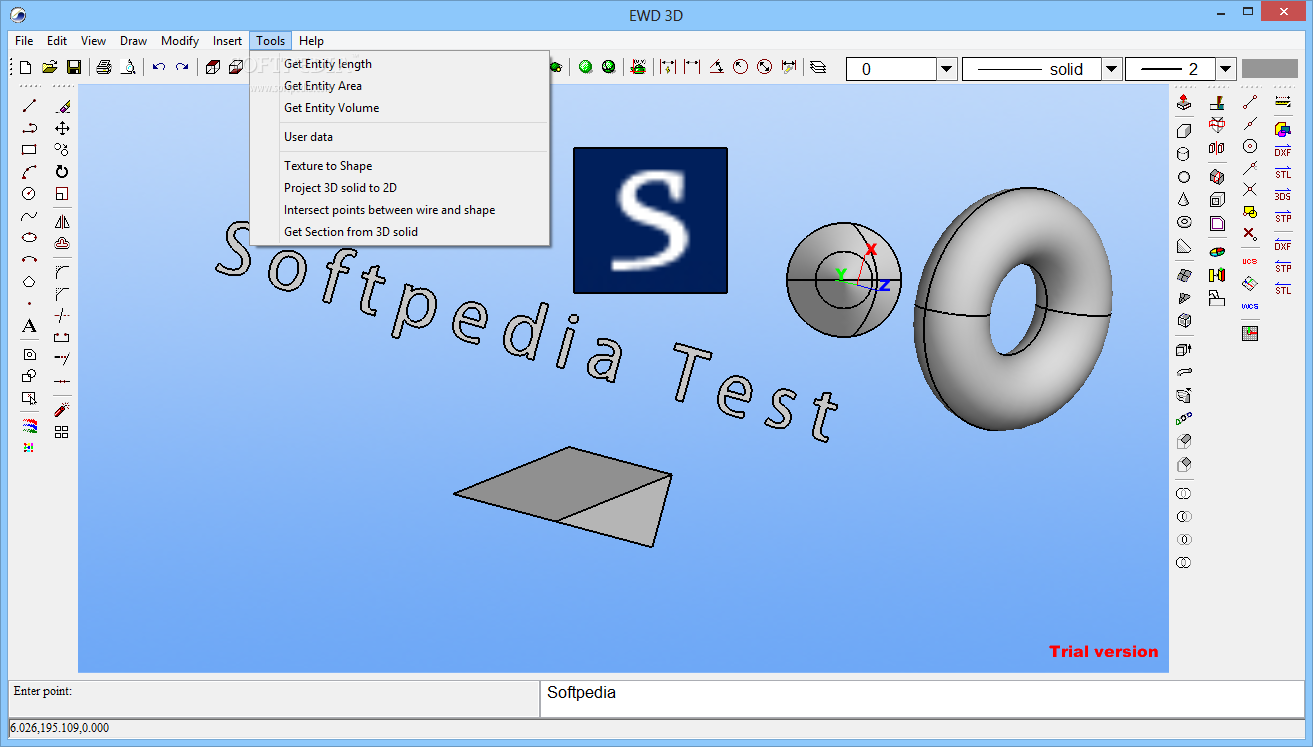This screenshot has height=747, width=1313.
Task: Create a 3D cylinder solid
Action: coord(1184,154)
